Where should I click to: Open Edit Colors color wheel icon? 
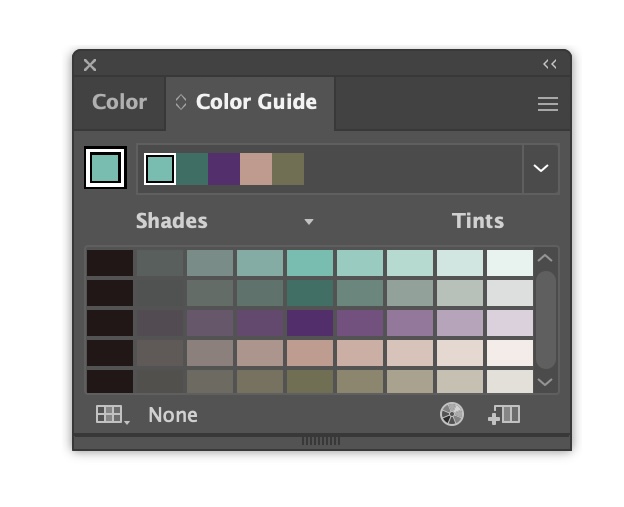[x=452, y=414]
